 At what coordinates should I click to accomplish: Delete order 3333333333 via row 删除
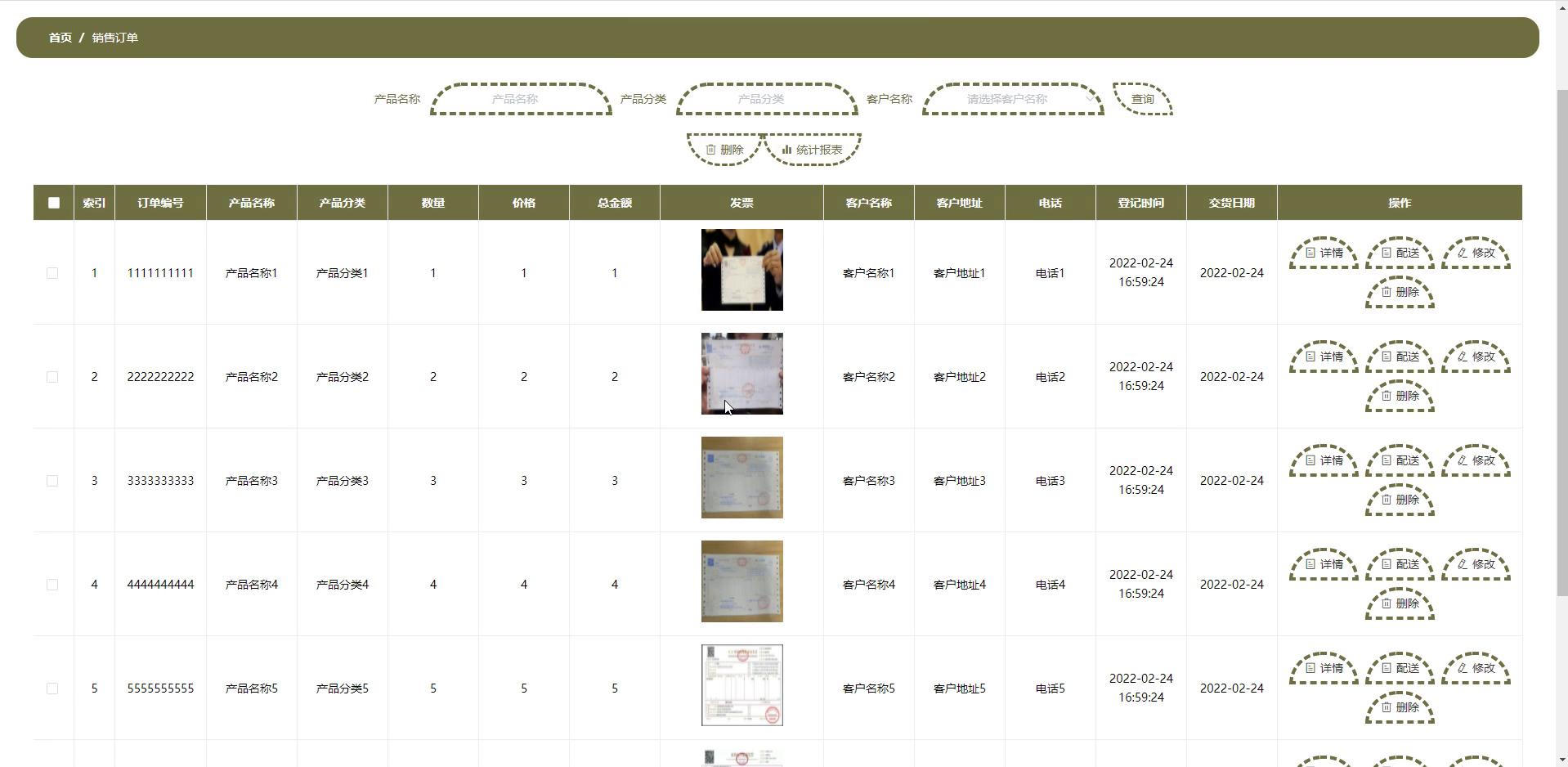pyautogui.click(x=1400, y=500)
